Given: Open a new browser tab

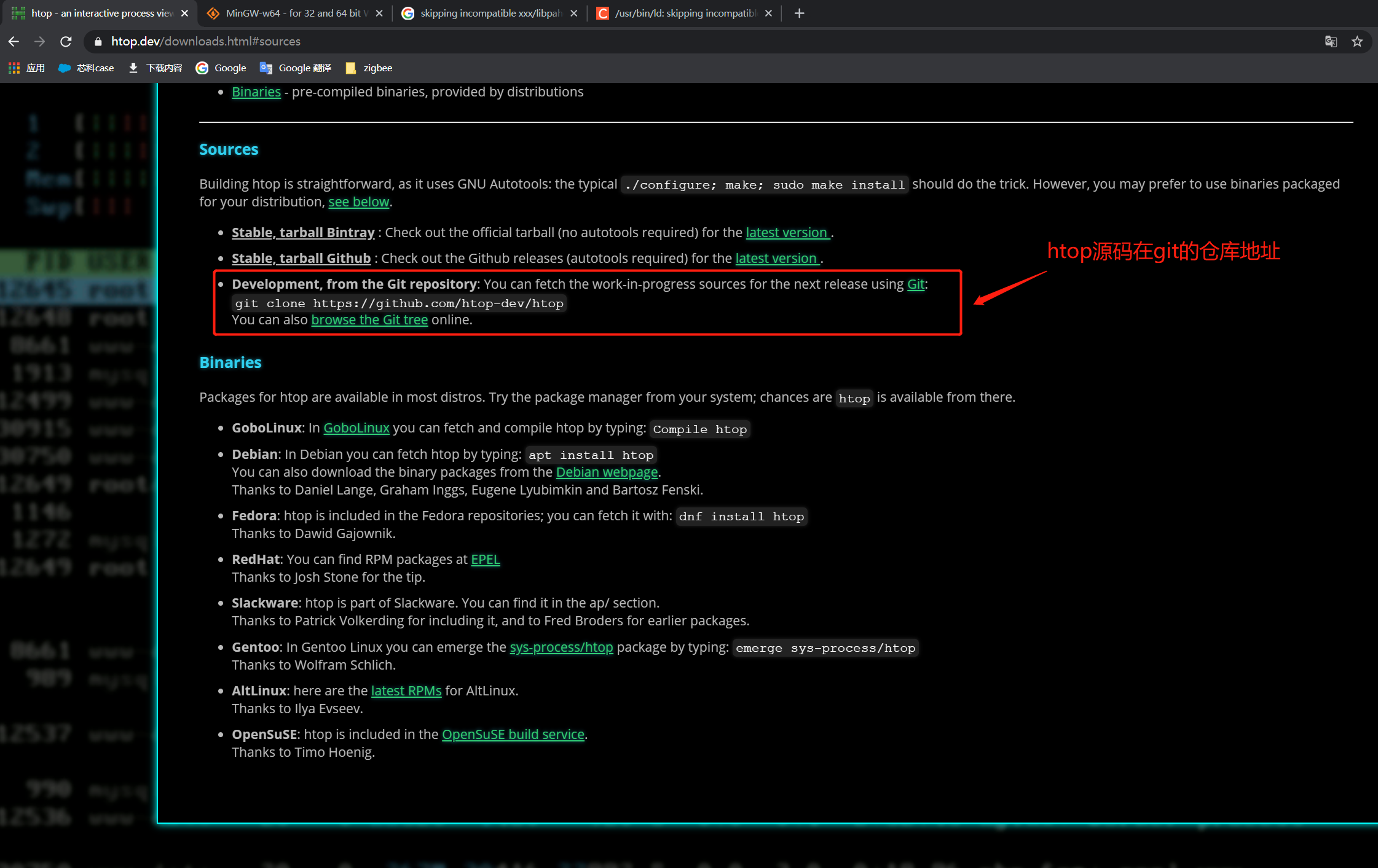Looking at the screenshot, I should [798, 13].
